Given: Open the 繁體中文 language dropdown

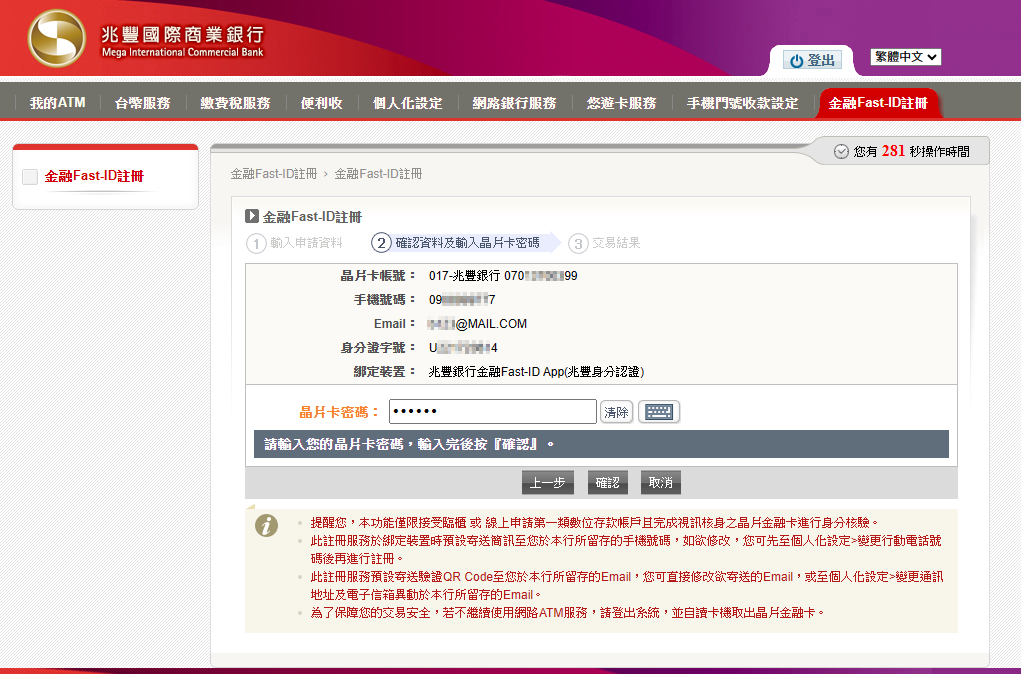Looking at the screenshot, I should (906, 57).
